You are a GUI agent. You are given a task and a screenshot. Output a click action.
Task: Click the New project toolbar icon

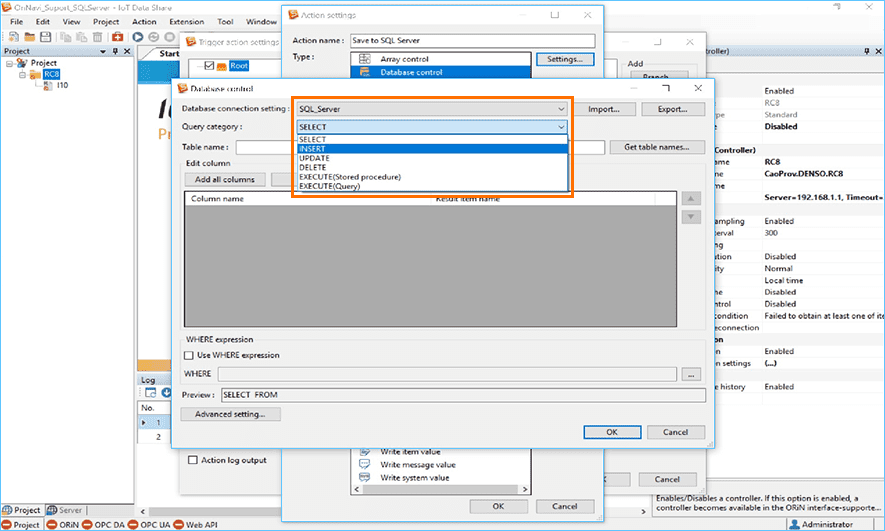click(14, 37)
